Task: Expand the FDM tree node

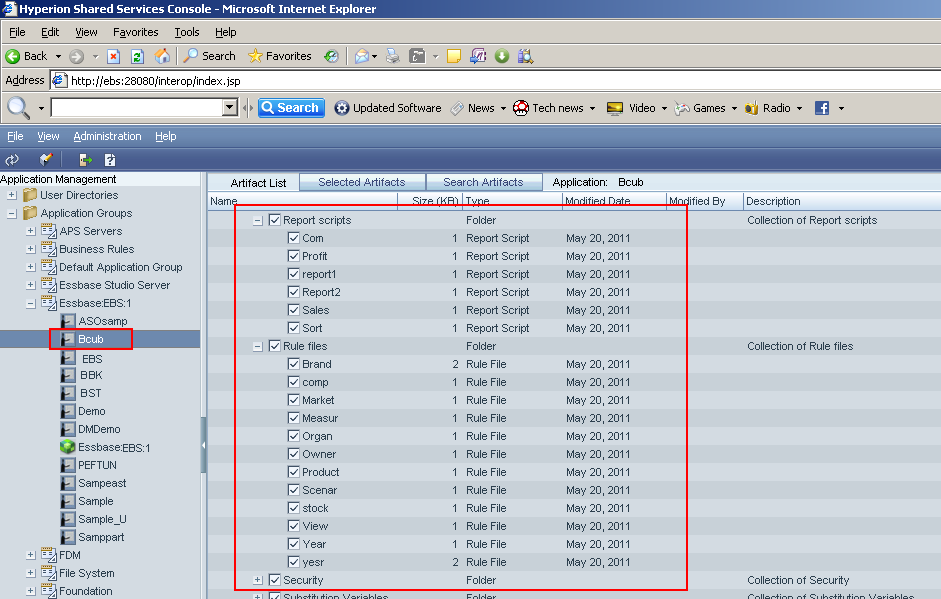Action: (x=30, y=555)
